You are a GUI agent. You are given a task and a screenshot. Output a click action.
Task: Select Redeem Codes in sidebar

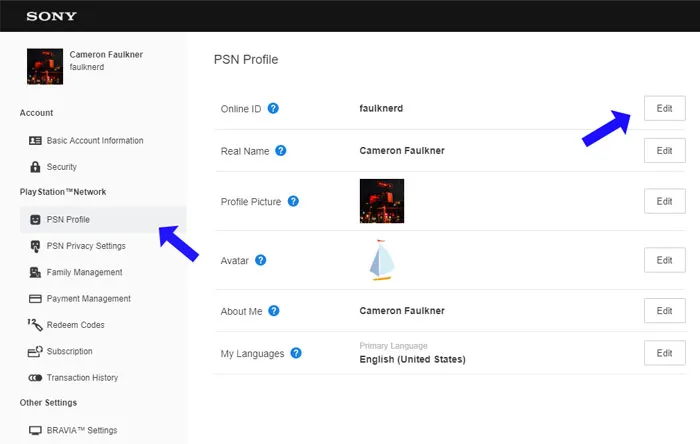point(75,325)
